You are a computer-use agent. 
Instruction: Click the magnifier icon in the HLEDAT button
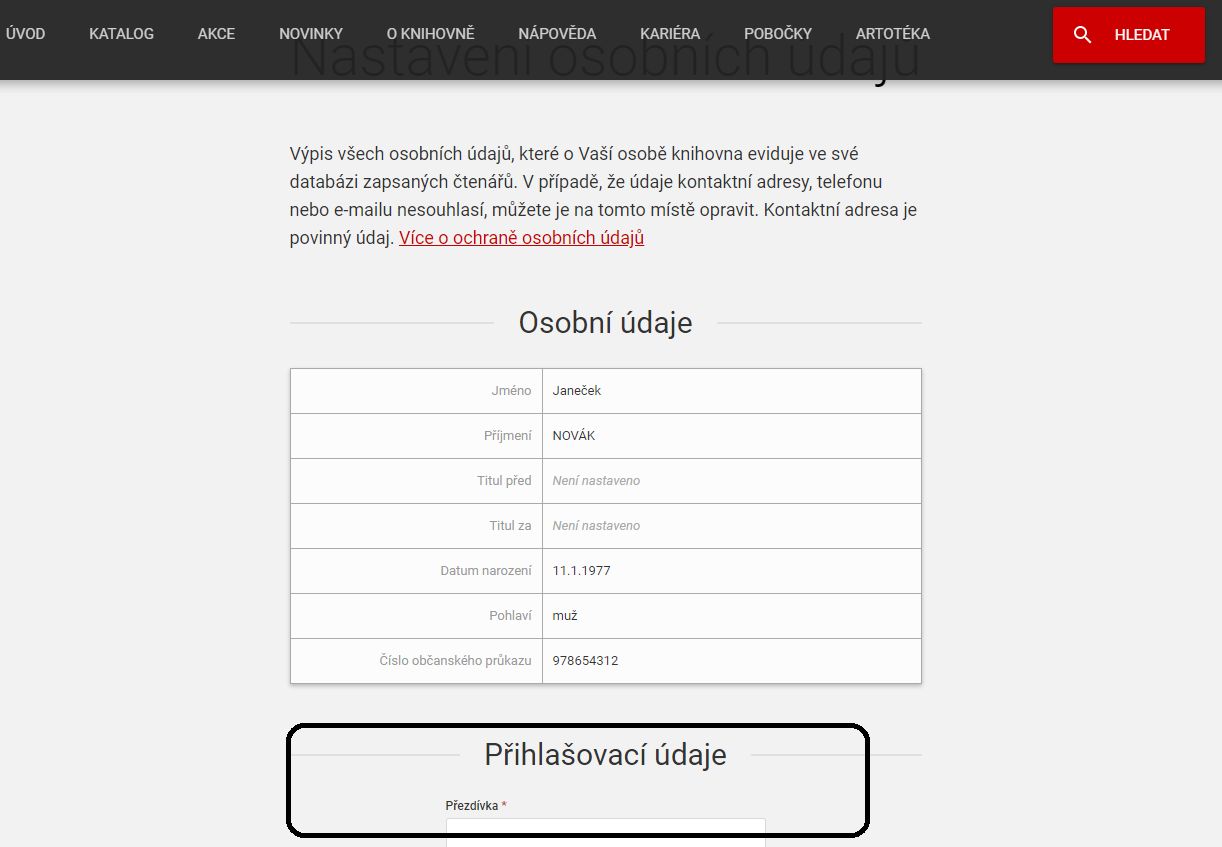[x=1082, y=35]
